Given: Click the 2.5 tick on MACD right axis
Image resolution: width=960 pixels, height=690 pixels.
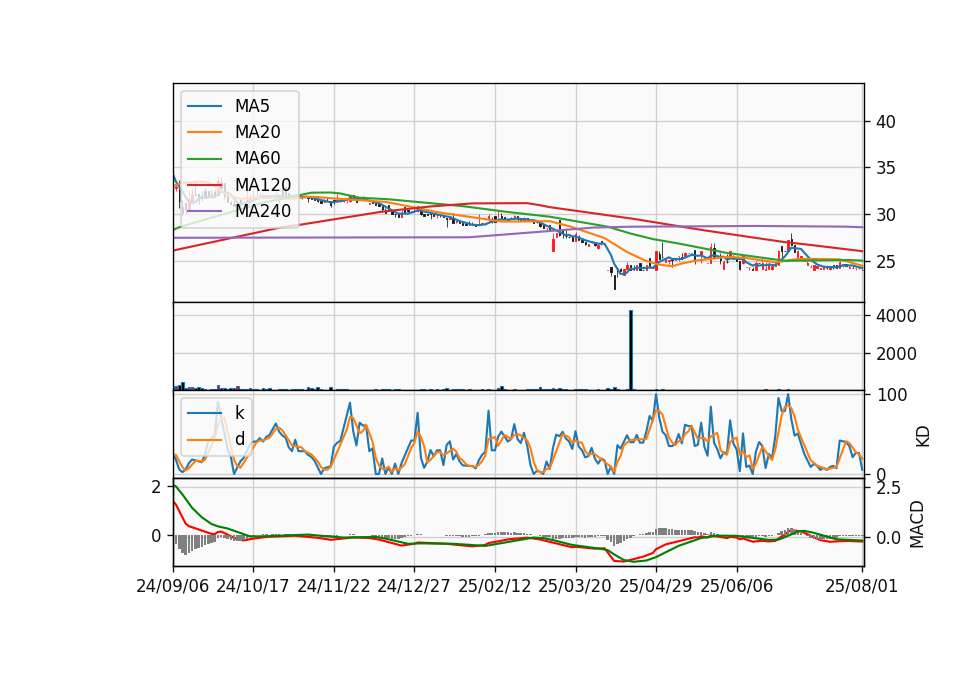Looking at the screenshot, I should 888,488.
